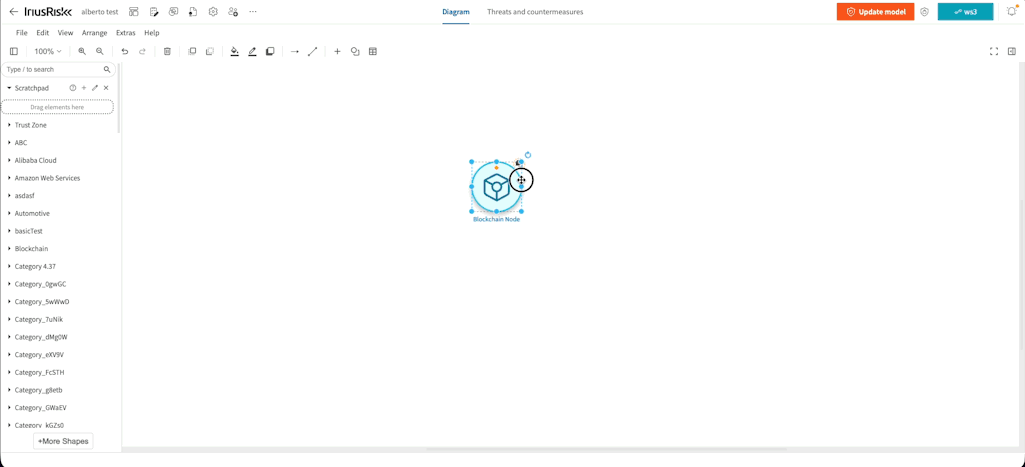Screen dimensions: 1025x467
Task: Expand the Amazon Web Services category
Action: click(x=47, y=178)
